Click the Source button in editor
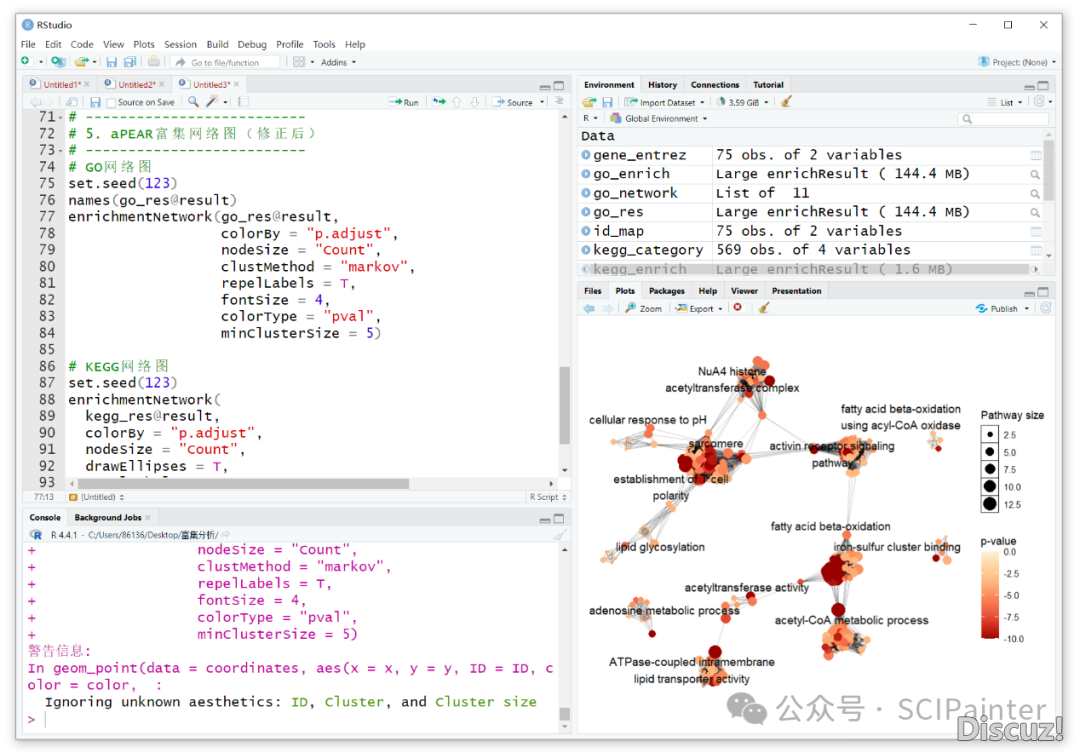1080x753 pixels. pyautogui.click(x=513, y=102)
